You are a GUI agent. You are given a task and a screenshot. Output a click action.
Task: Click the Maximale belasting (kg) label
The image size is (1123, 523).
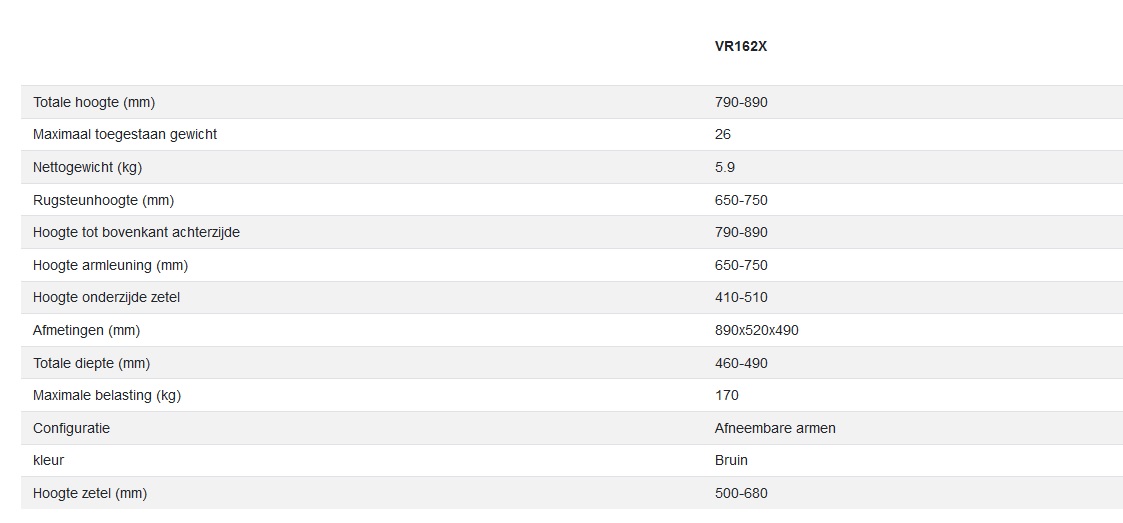tap(106, 395)
